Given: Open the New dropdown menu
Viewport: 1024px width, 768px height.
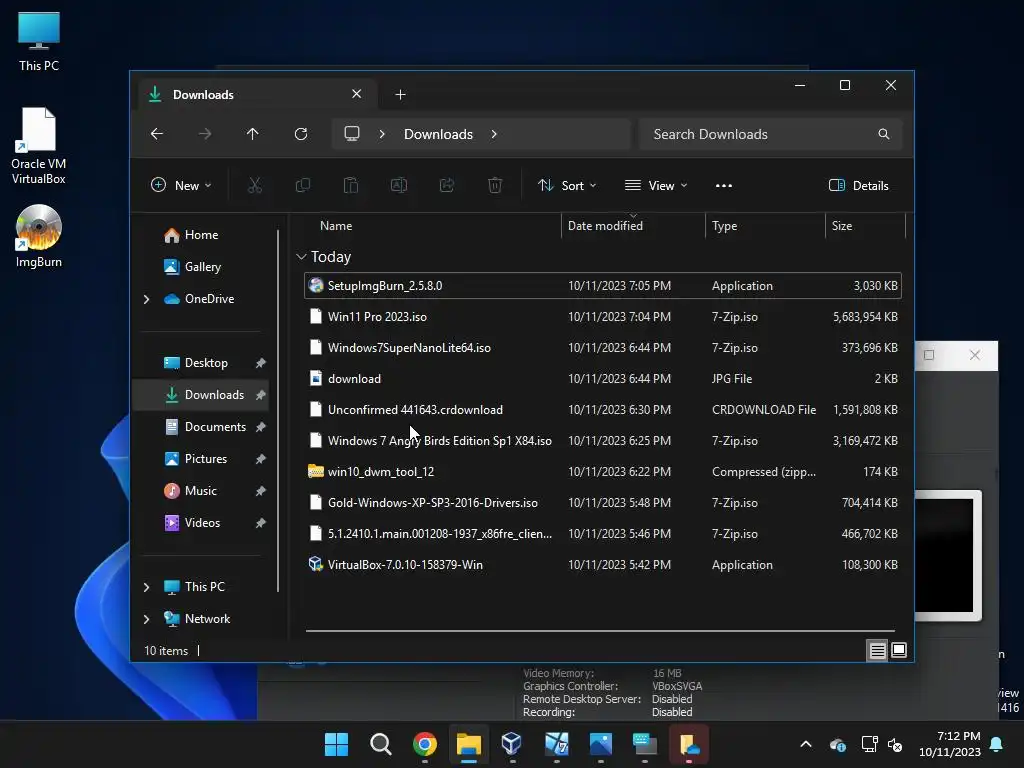Looking at the screenshot, I should (181, 185).
